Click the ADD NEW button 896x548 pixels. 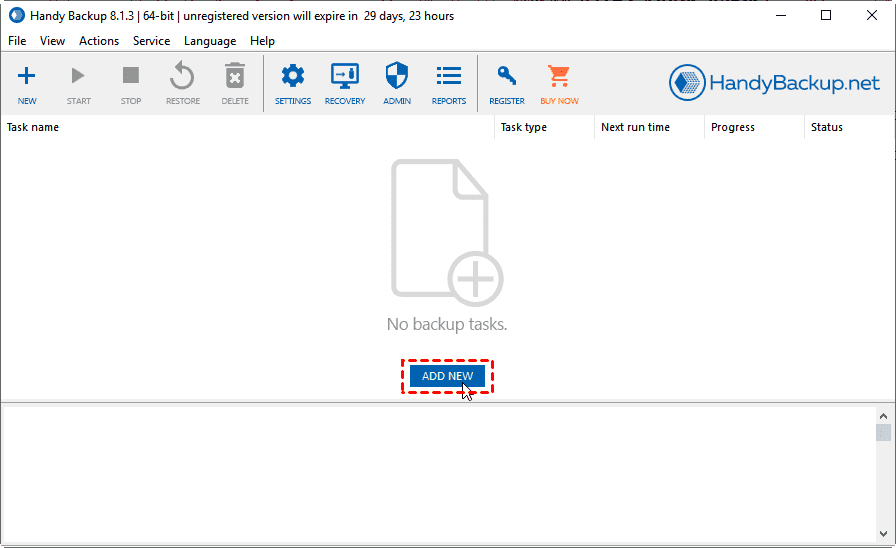[447, 376]
